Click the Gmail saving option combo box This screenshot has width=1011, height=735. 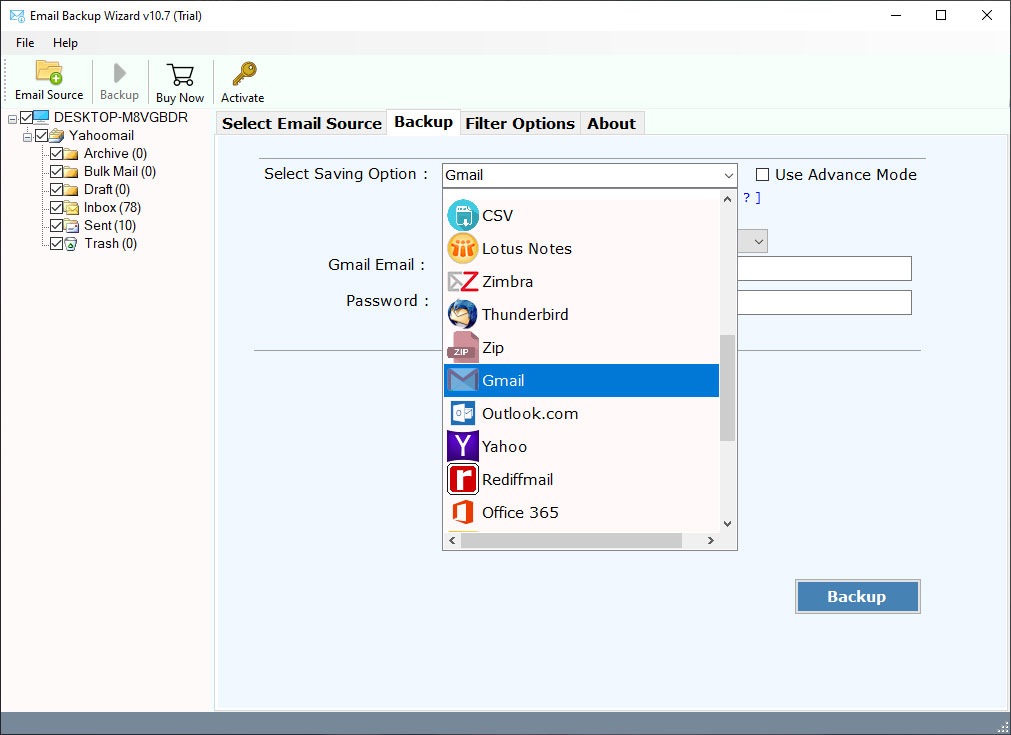point(590,175)
